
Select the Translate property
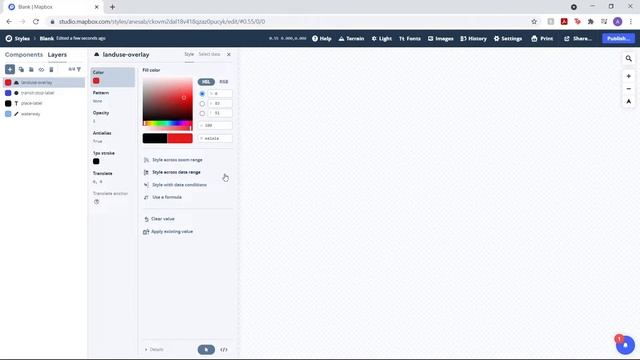[113, 177]
